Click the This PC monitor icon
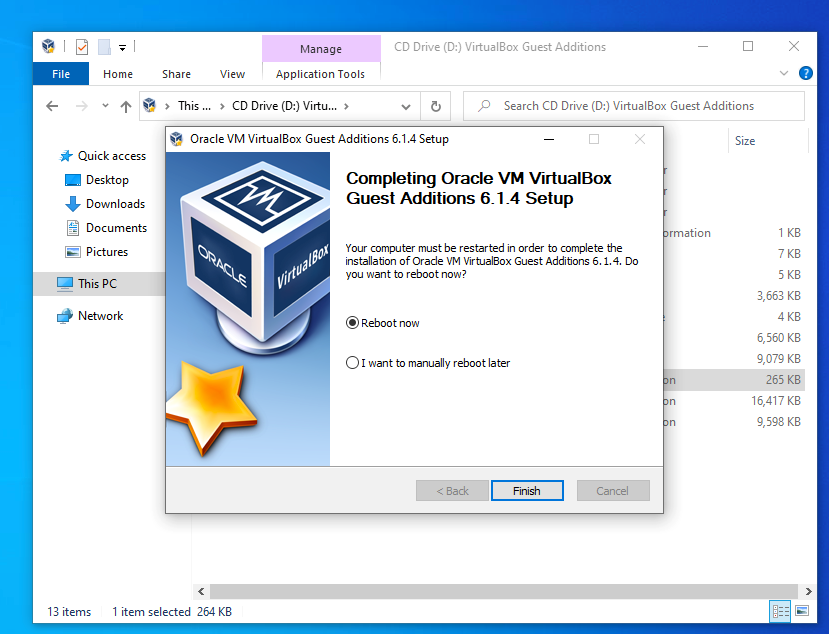 click(x=65, y=284)
